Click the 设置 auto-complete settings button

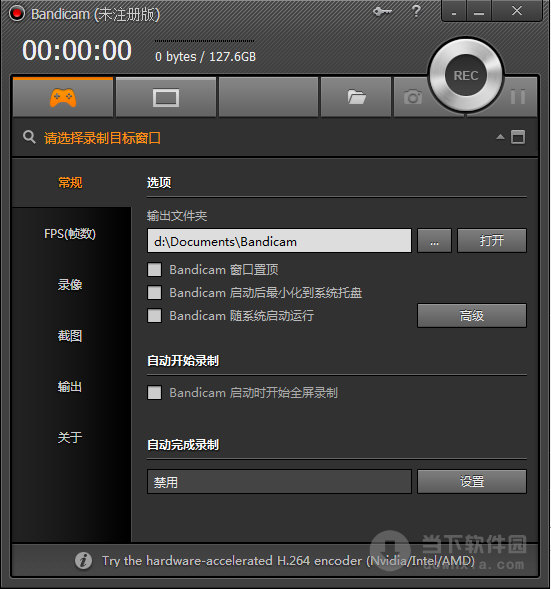[x=472, y=482]
